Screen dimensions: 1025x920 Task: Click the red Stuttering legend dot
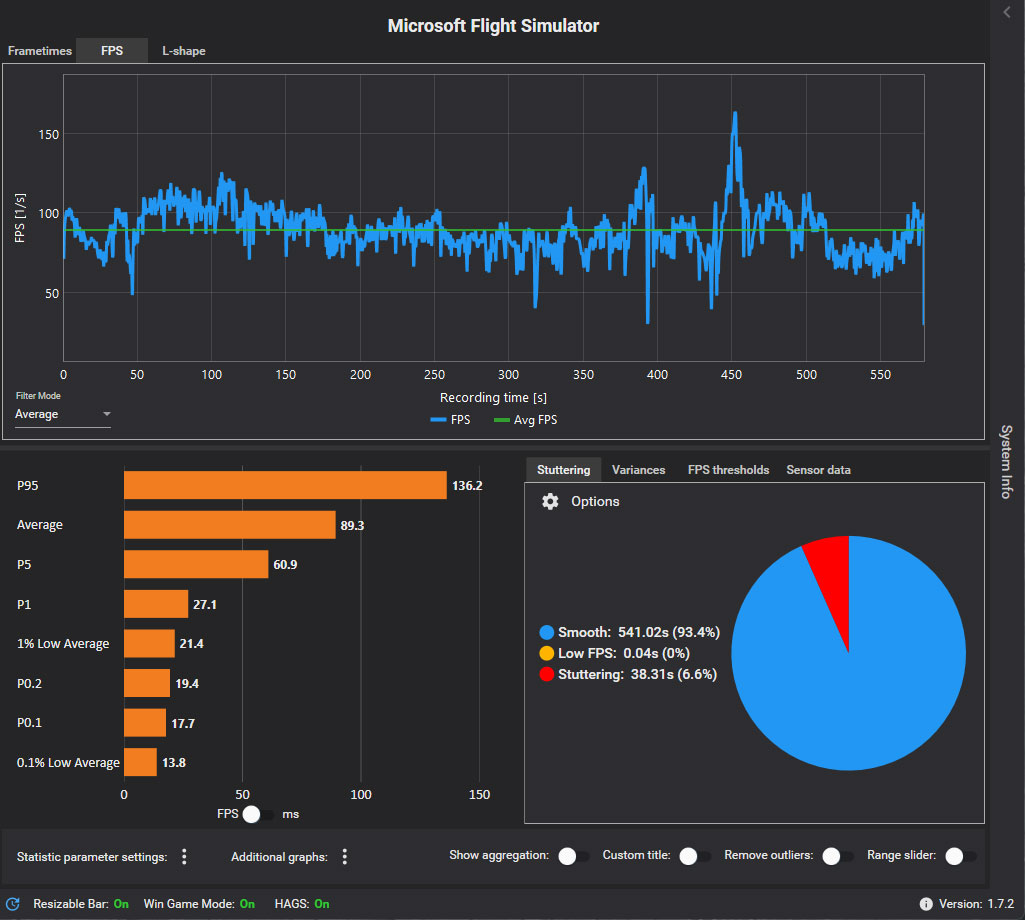click(x=546, y=674)
